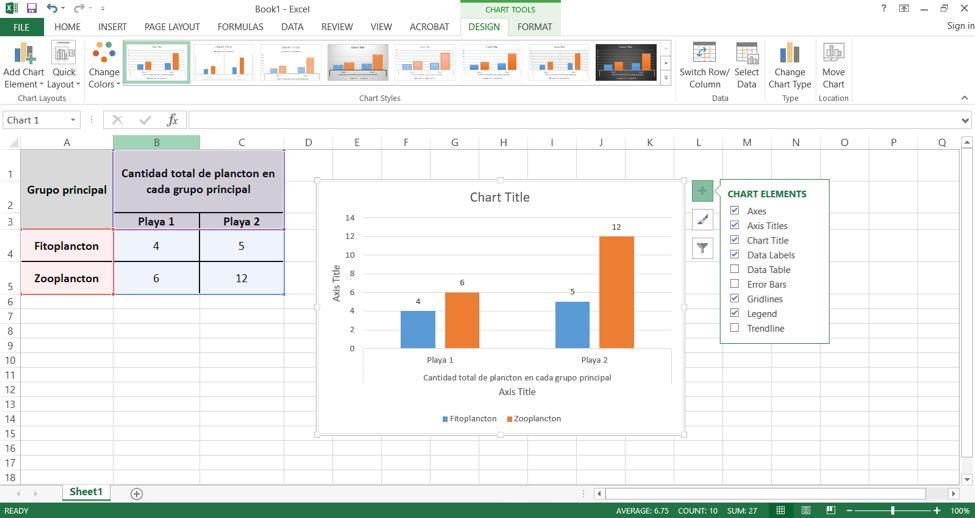Enable Trendline checkbox
The width and height of the screenshot is (975, 518).
click(734, 328)
